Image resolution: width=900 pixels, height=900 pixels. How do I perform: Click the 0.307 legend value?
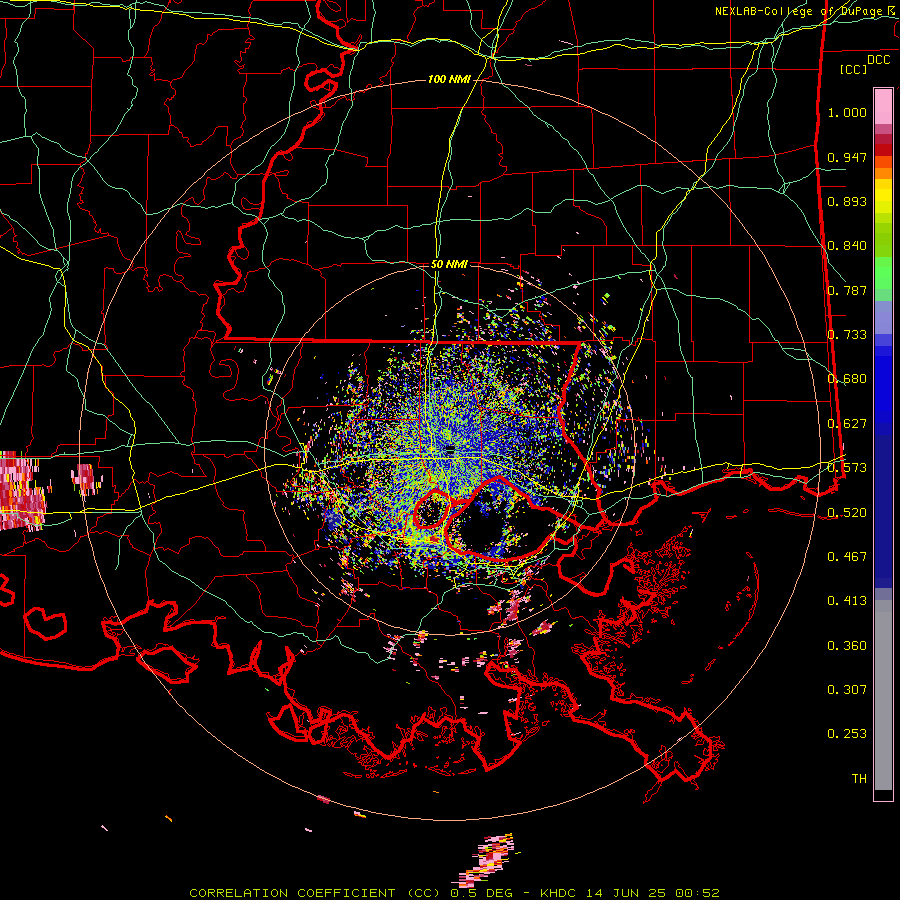tap(847, 690)
